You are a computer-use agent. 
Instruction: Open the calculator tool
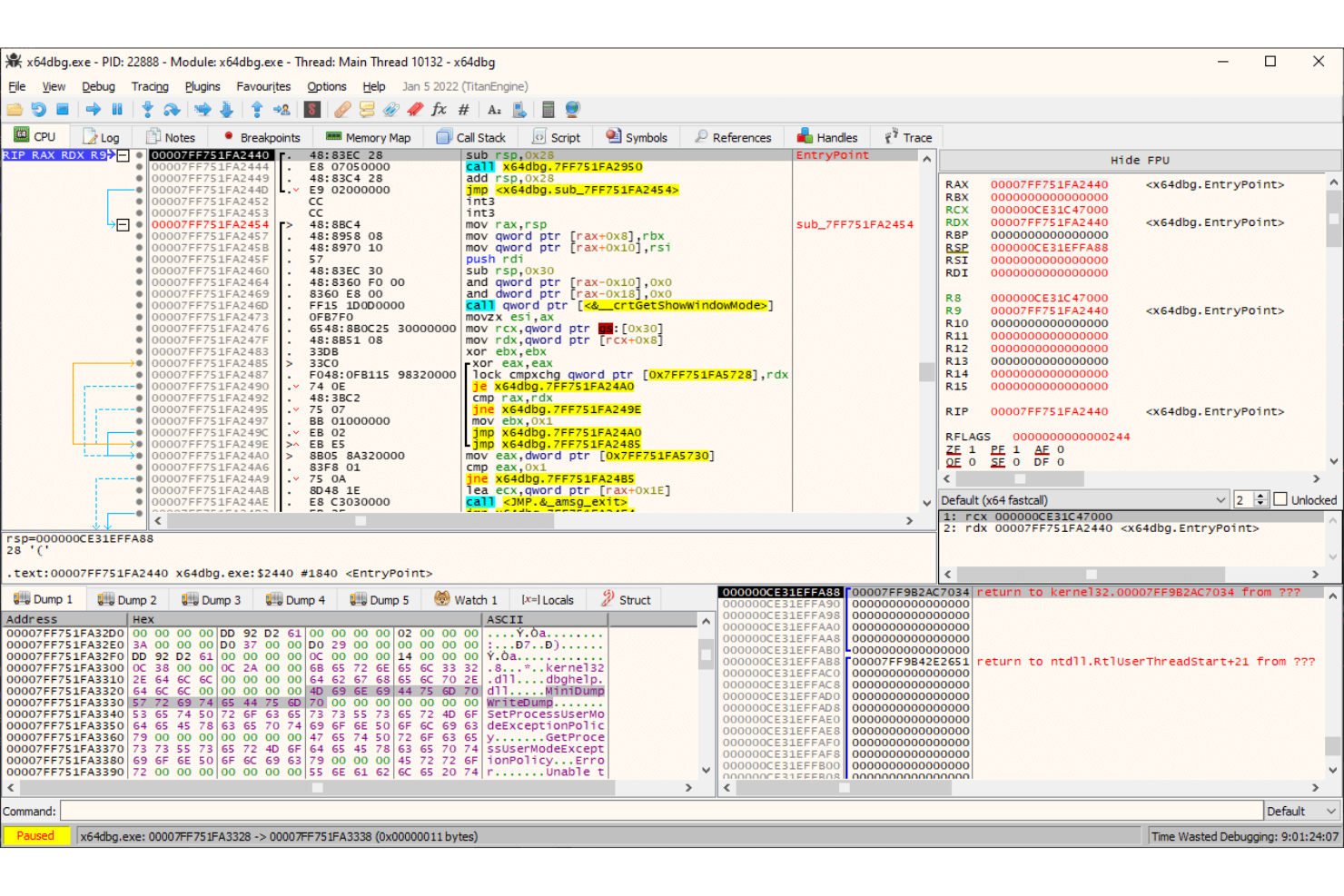click(548, 109)
